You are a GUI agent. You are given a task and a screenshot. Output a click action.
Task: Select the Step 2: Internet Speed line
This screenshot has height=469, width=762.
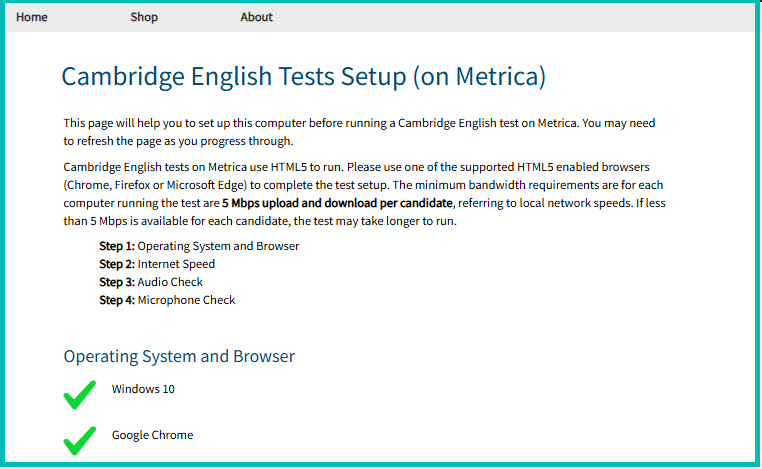coord(157,264)
